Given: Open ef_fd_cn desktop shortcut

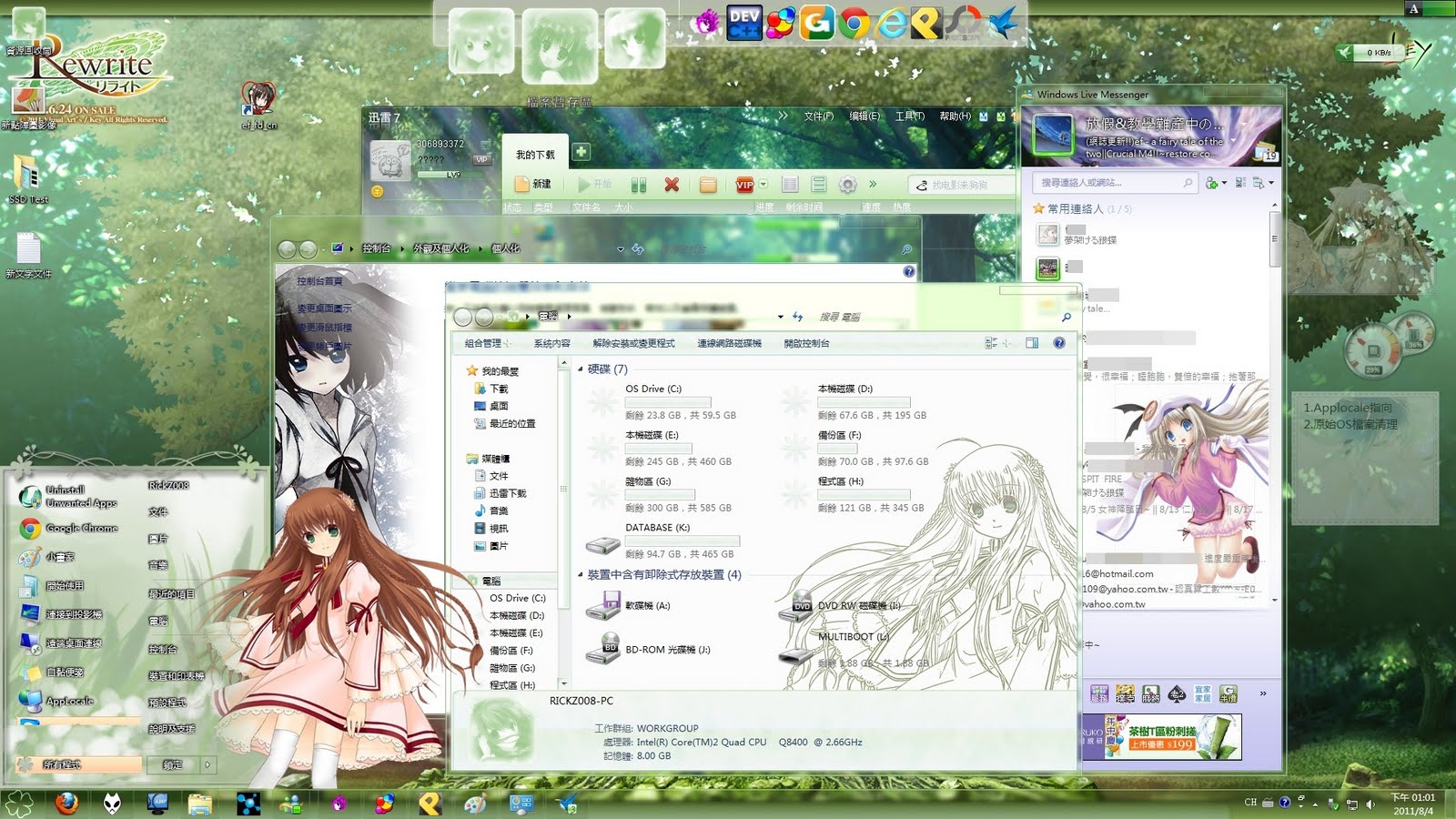Looking at the screenshot, I should [258, 106].
